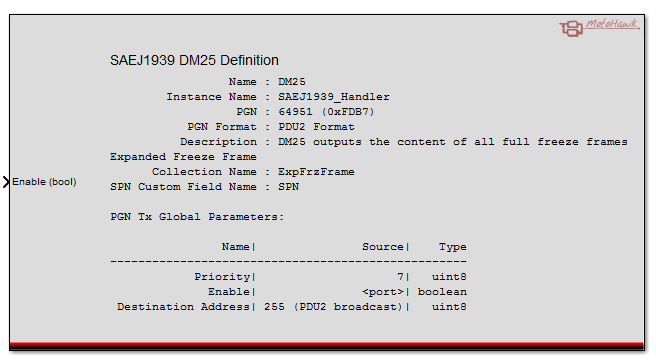Click the collection name ExpFrzFrame
This screenshot has width=656, height=360.
click(x=316, y=172)
